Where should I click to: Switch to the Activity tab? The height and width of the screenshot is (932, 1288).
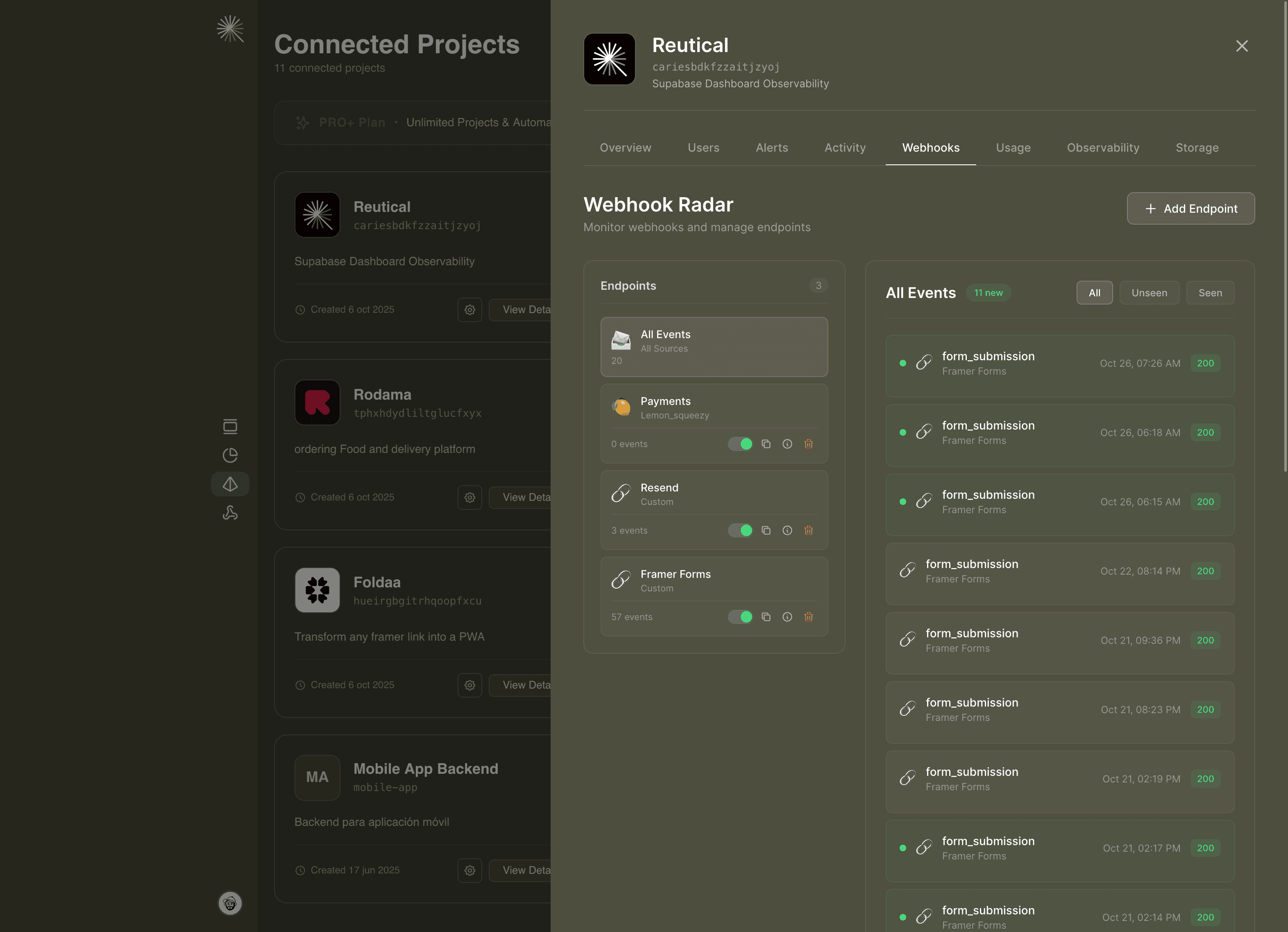coord(845,148)
